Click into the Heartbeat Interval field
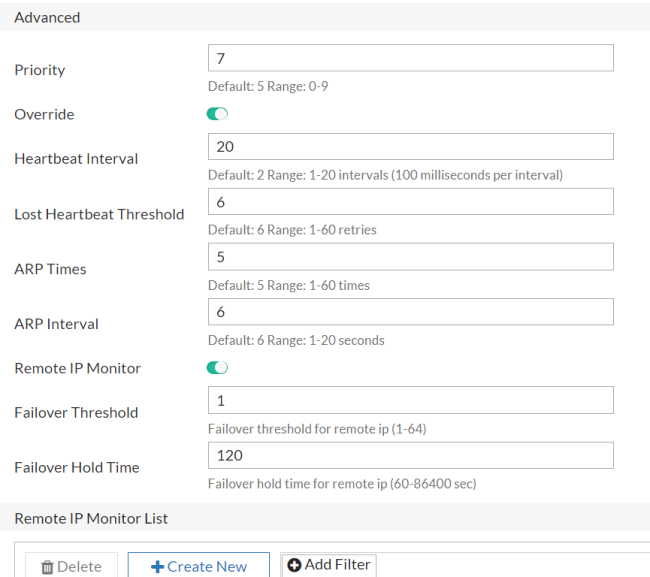The width and height of the screenshot is (650, 577). coord(410,147)
